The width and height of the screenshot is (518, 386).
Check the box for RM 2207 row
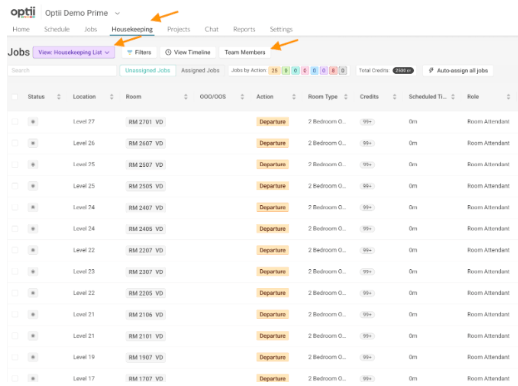pos(15,250)
